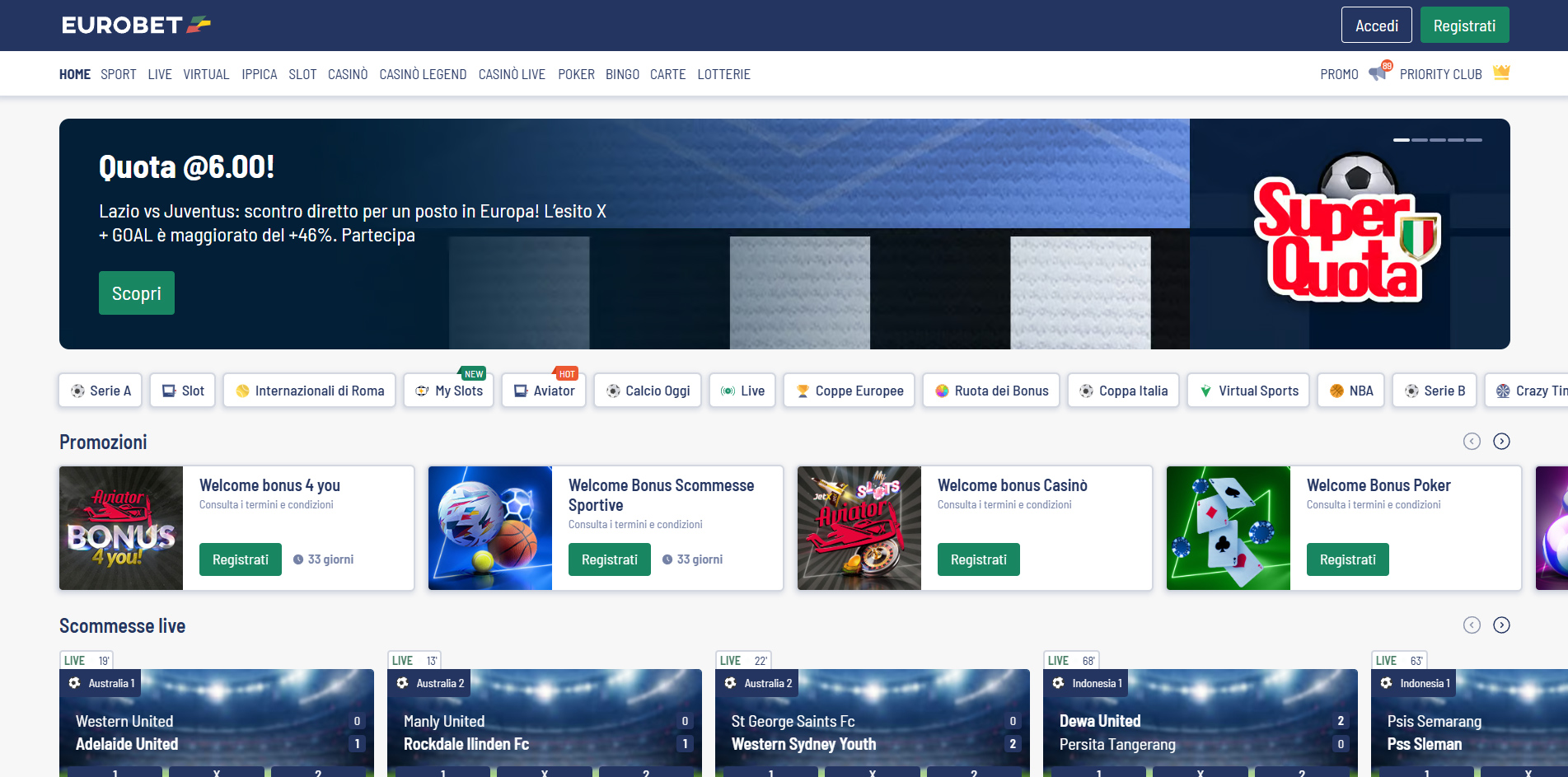The height and width of the screenshot is (777, 1568).
Task: Open My Slots chip marked NEW
Action: [x=449, y=391]
